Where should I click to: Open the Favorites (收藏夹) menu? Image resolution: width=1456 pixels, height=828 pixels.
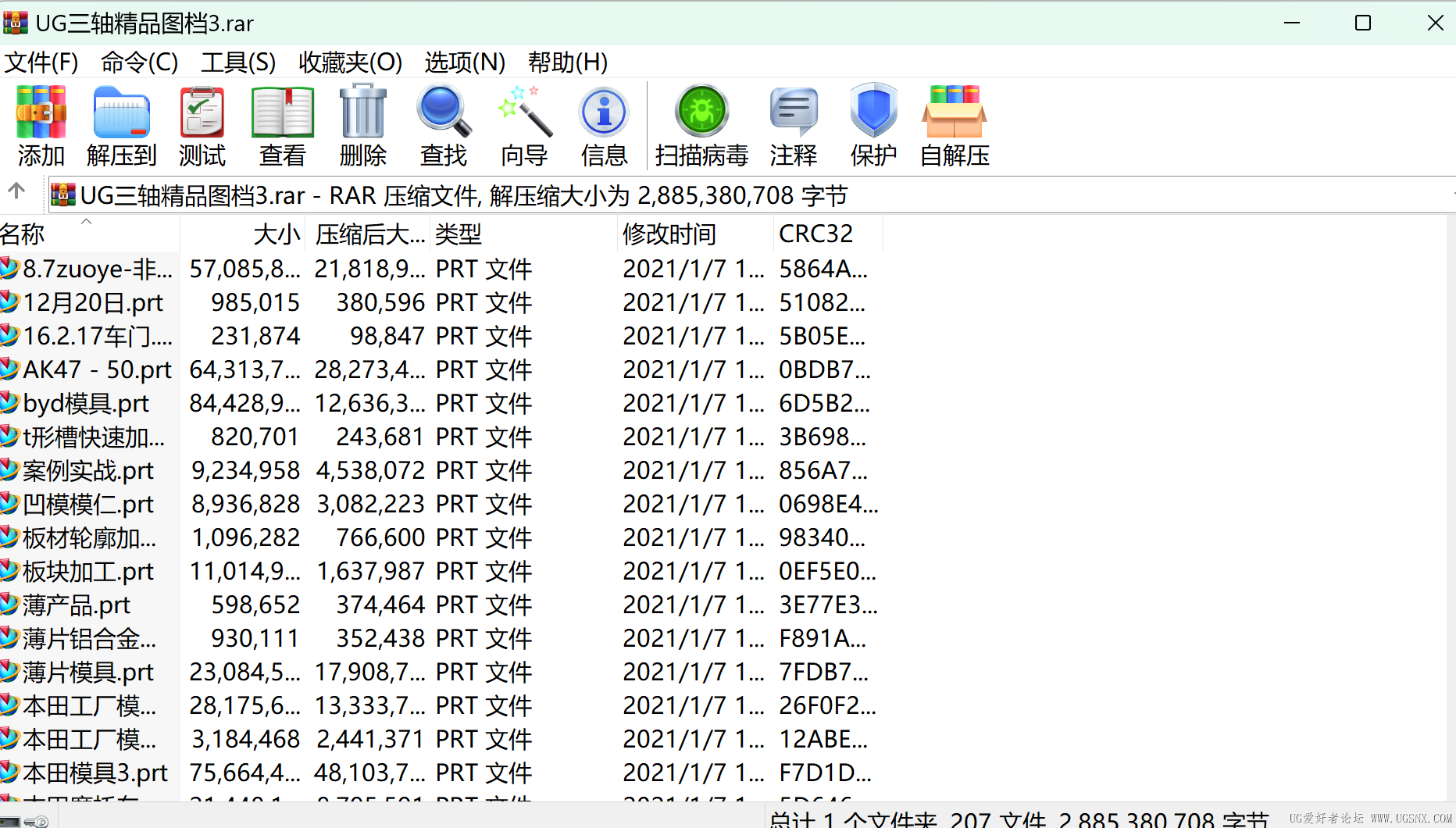(x=350, y=62)
